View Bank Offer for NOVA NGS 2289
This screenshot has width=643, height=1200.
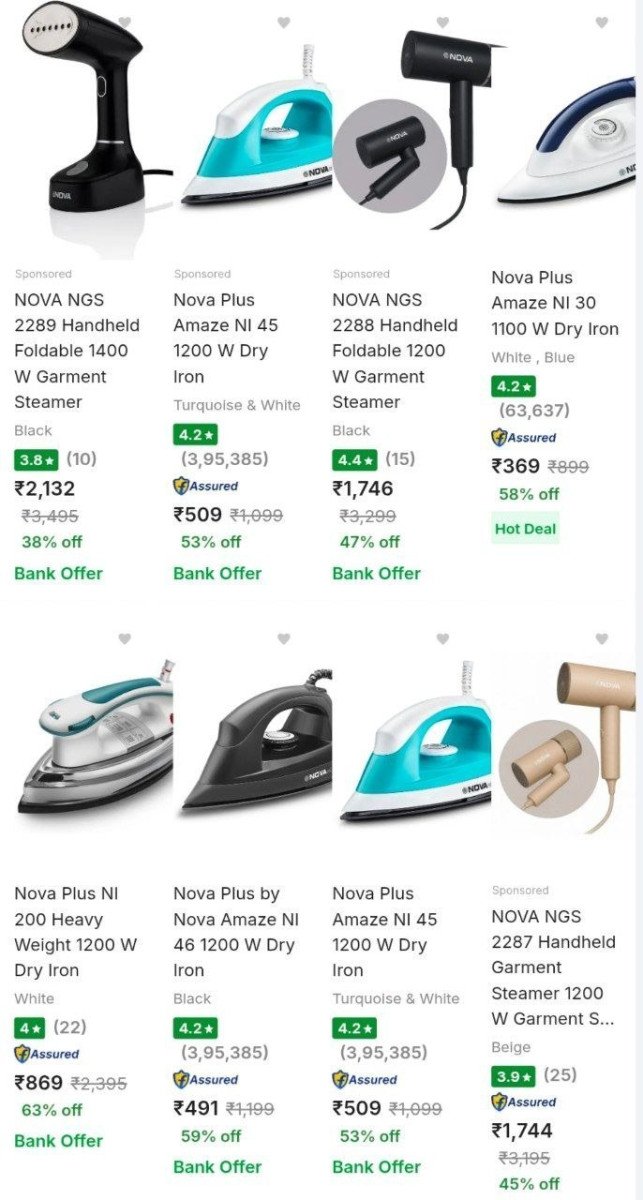click(58, 573)
